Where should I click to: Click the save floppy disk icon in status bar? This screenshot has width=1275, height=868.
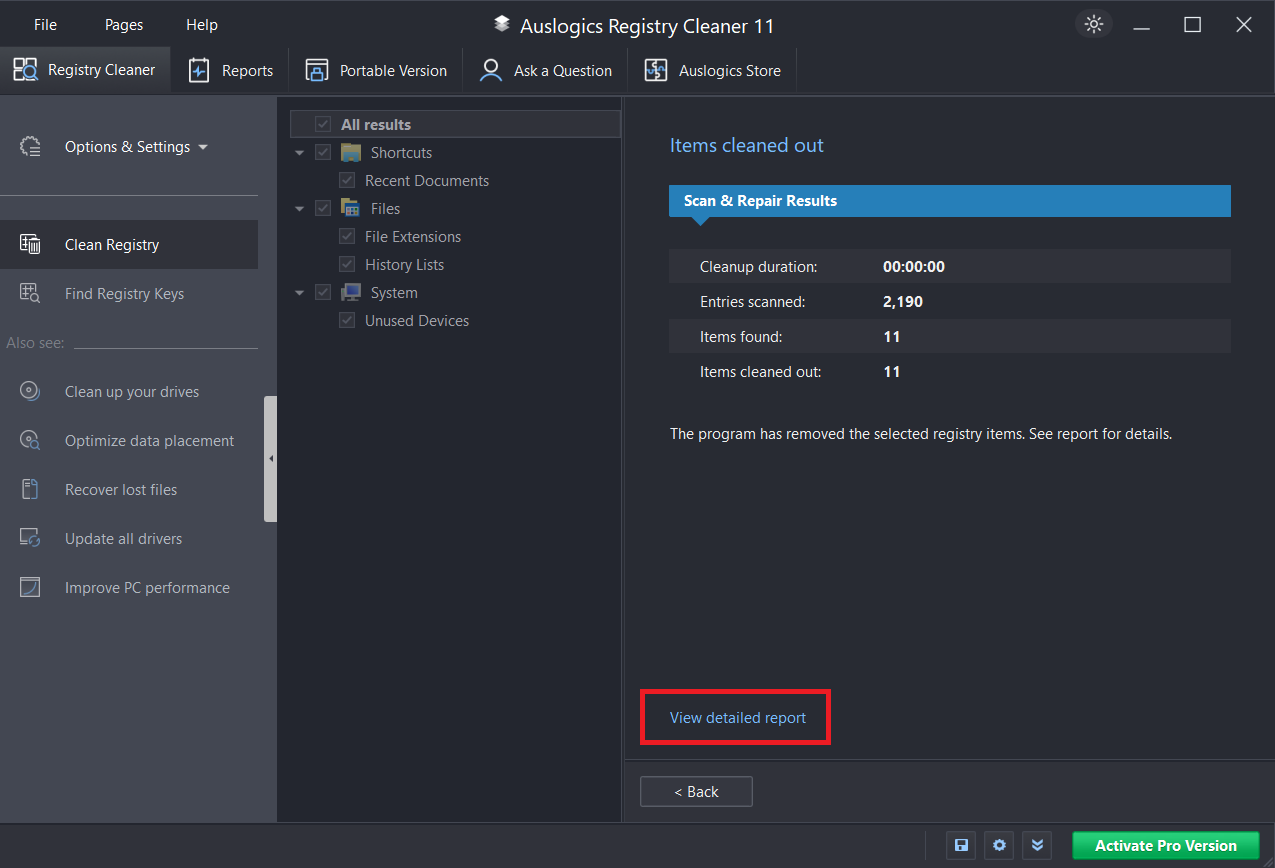pyautogui.click(x=961, y=845)
